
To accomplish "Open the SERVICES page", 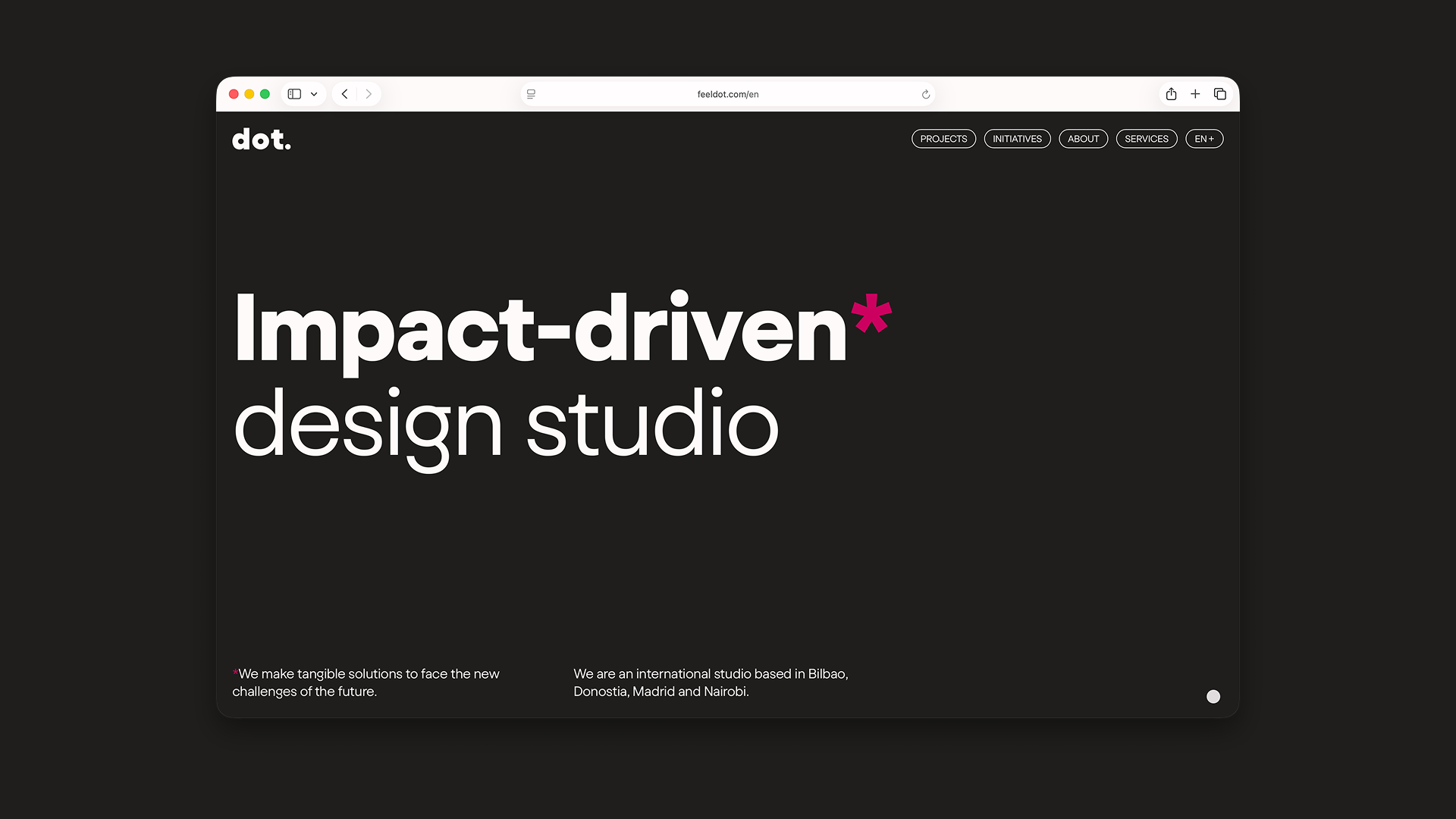I will 1146,139.
